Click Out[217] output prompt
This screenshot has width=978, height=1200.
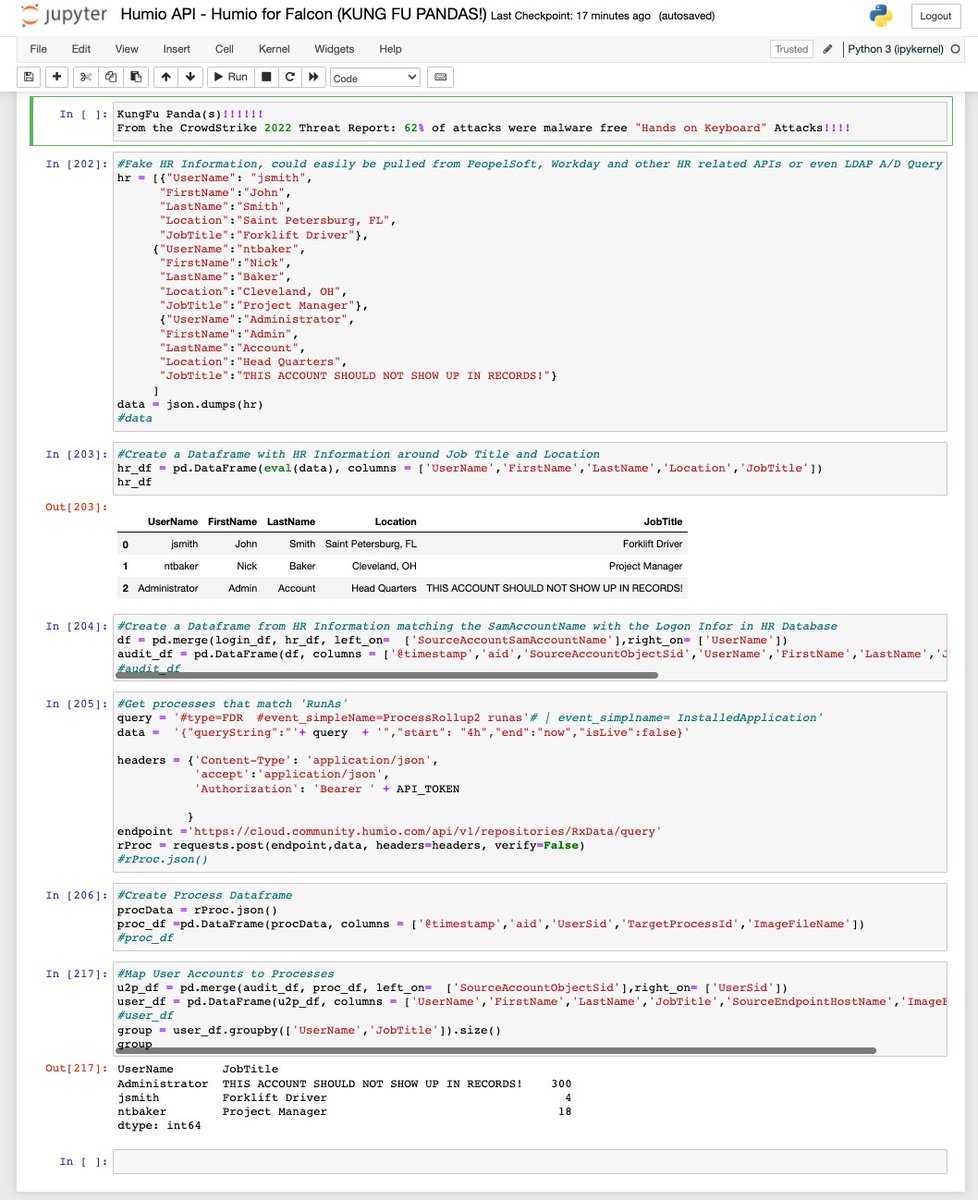pyautogui.click(x=75, y=1069)
